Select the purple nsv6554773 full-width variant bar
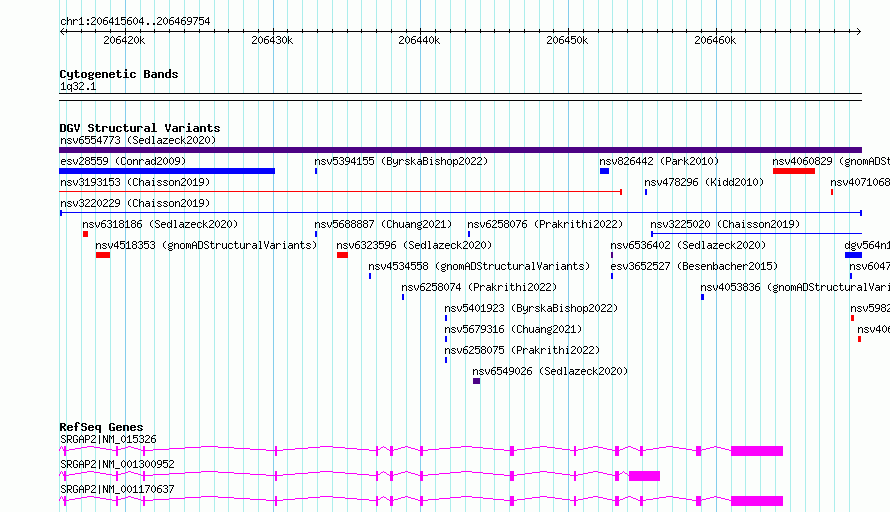The height and width of the screenshot is (512, 890). (x=460, y=150)
